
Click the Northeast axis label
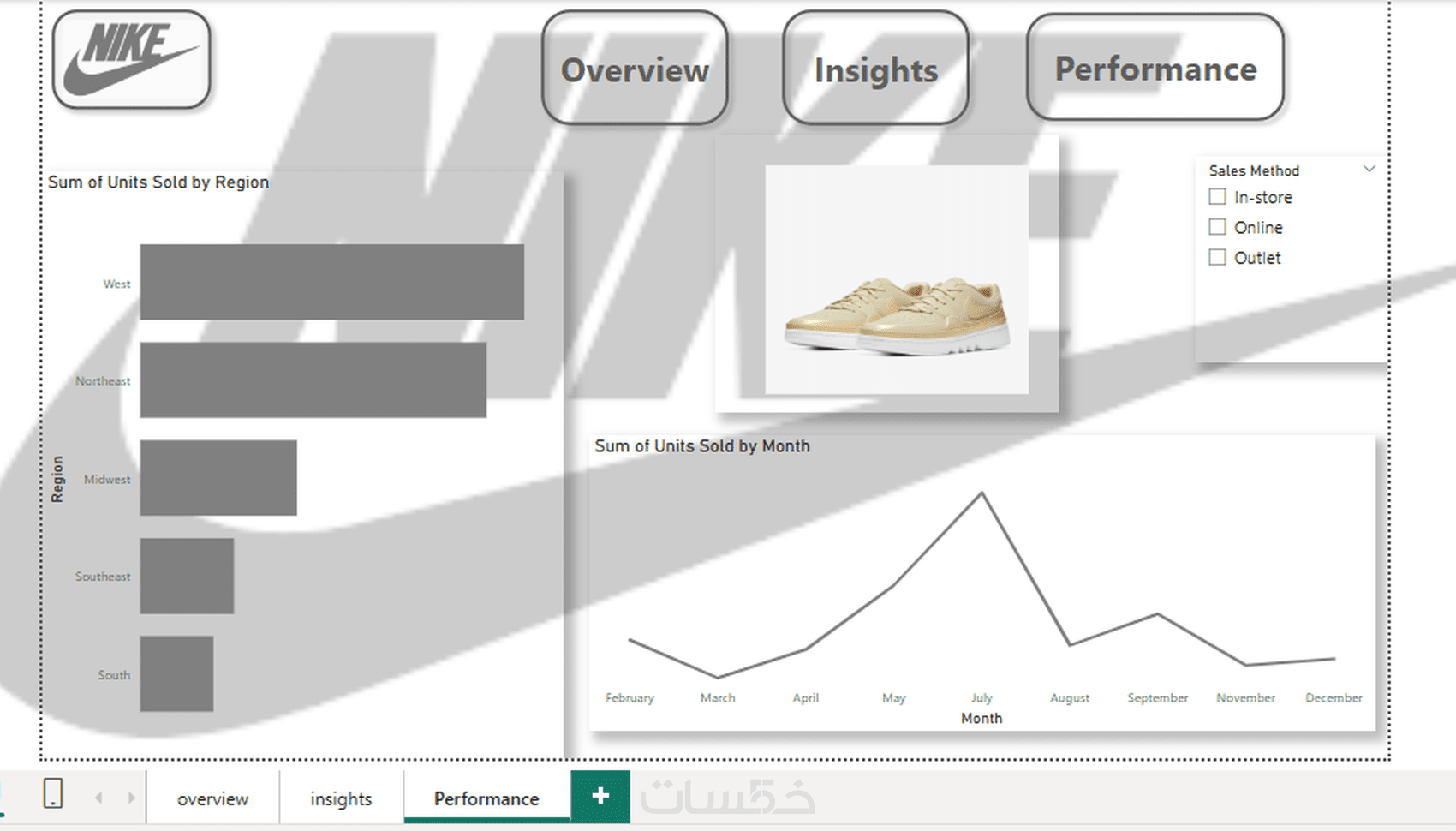coord(103,380)
